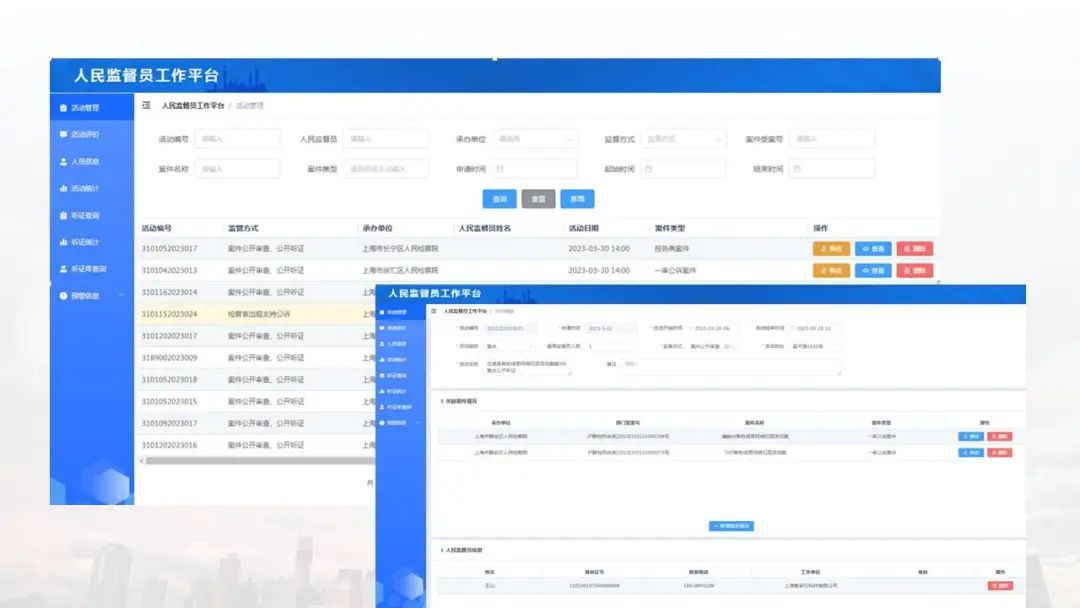The width and height of the screenshot is (1080, 608).
Task: Click the horizontal scrollbar under the activity table
Action: coord(250,461)
